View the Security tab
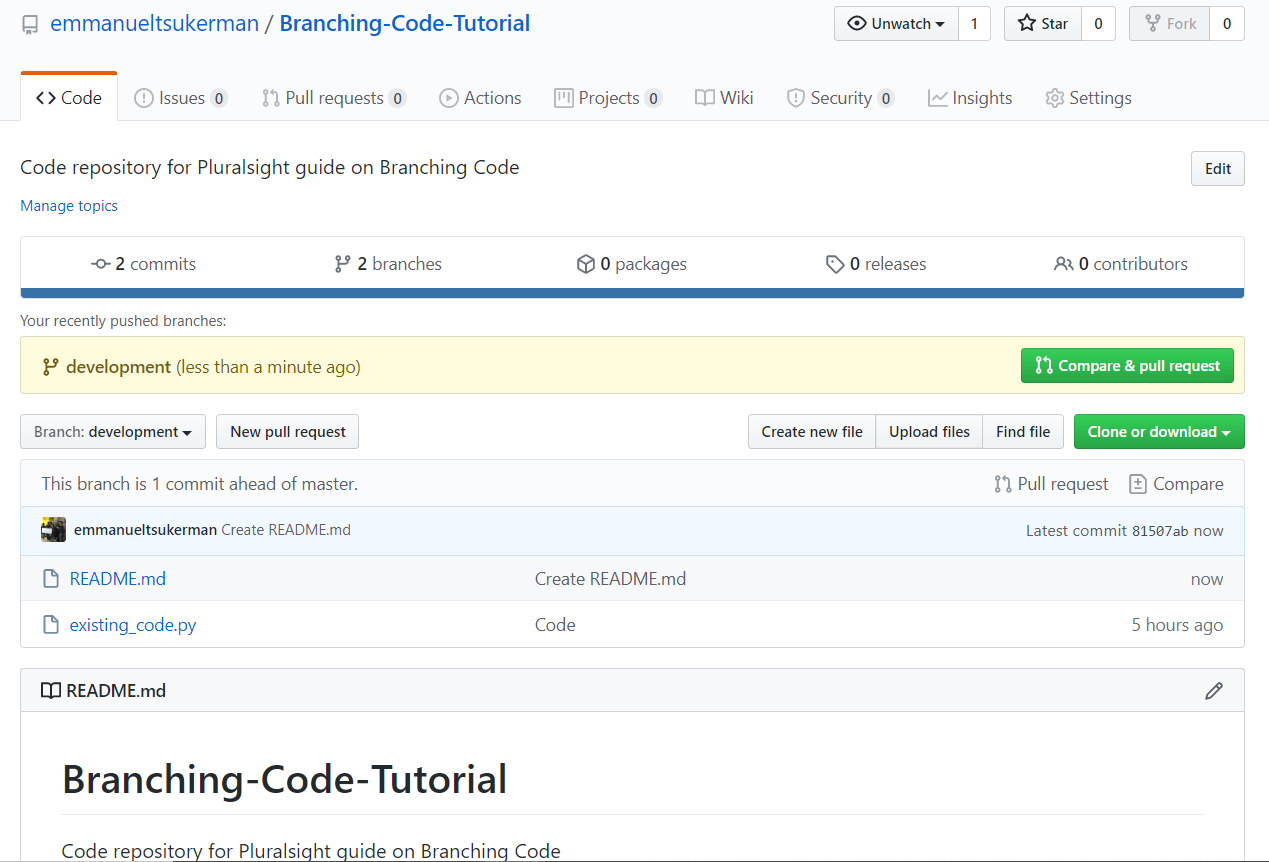1269x862 pixels. pyautogui.click(x=840, y=98)
